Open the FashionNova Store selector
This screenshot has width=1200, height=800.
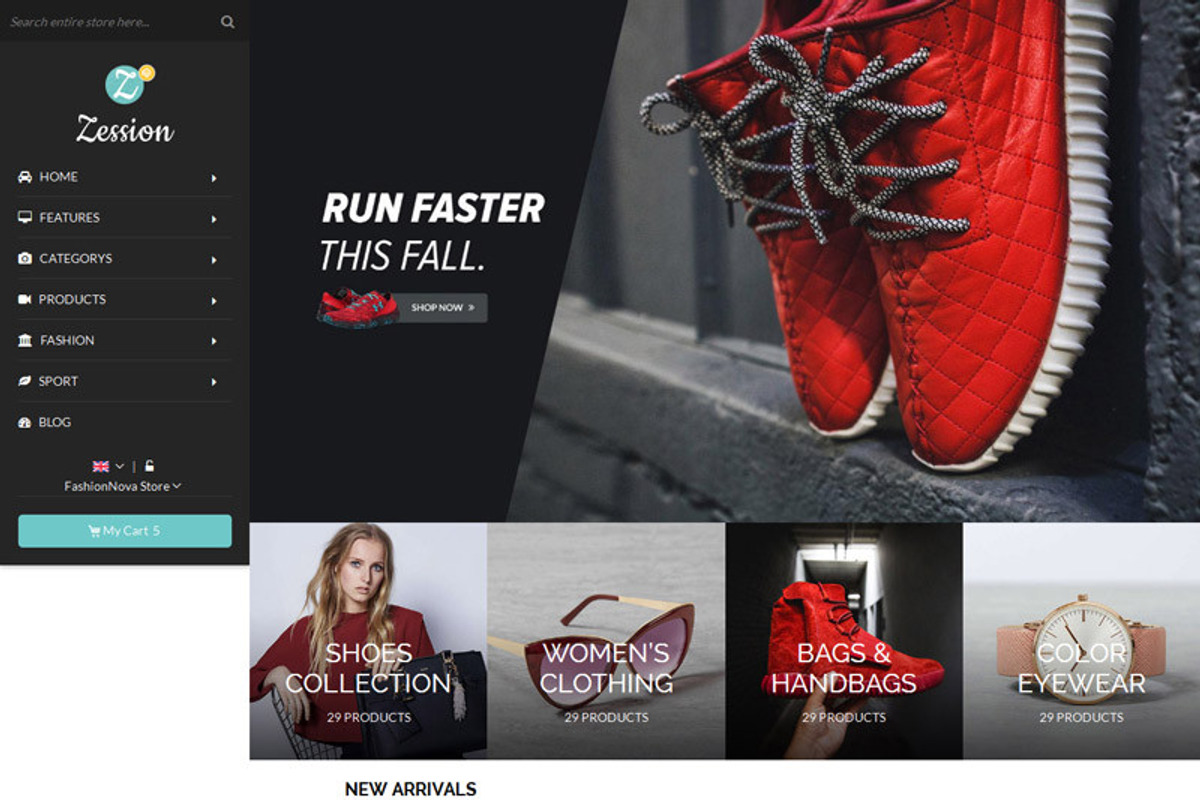(x=123, y=487)
